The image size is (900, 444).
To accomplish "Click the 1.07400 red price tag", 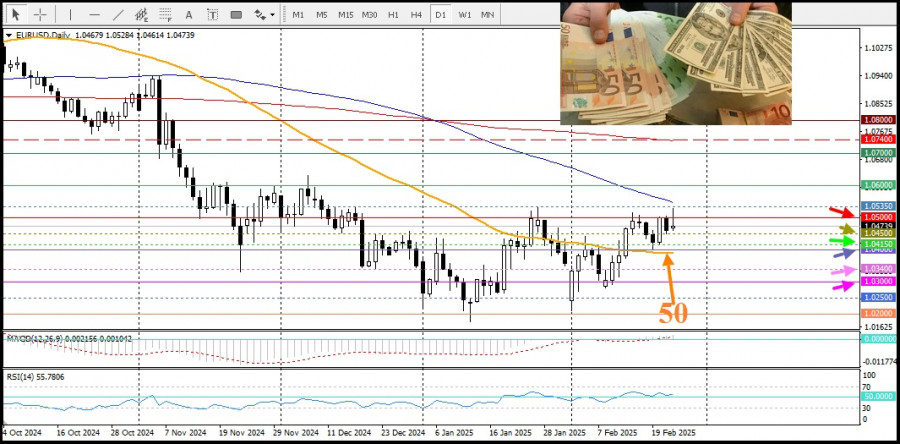I will pos(878,139).
